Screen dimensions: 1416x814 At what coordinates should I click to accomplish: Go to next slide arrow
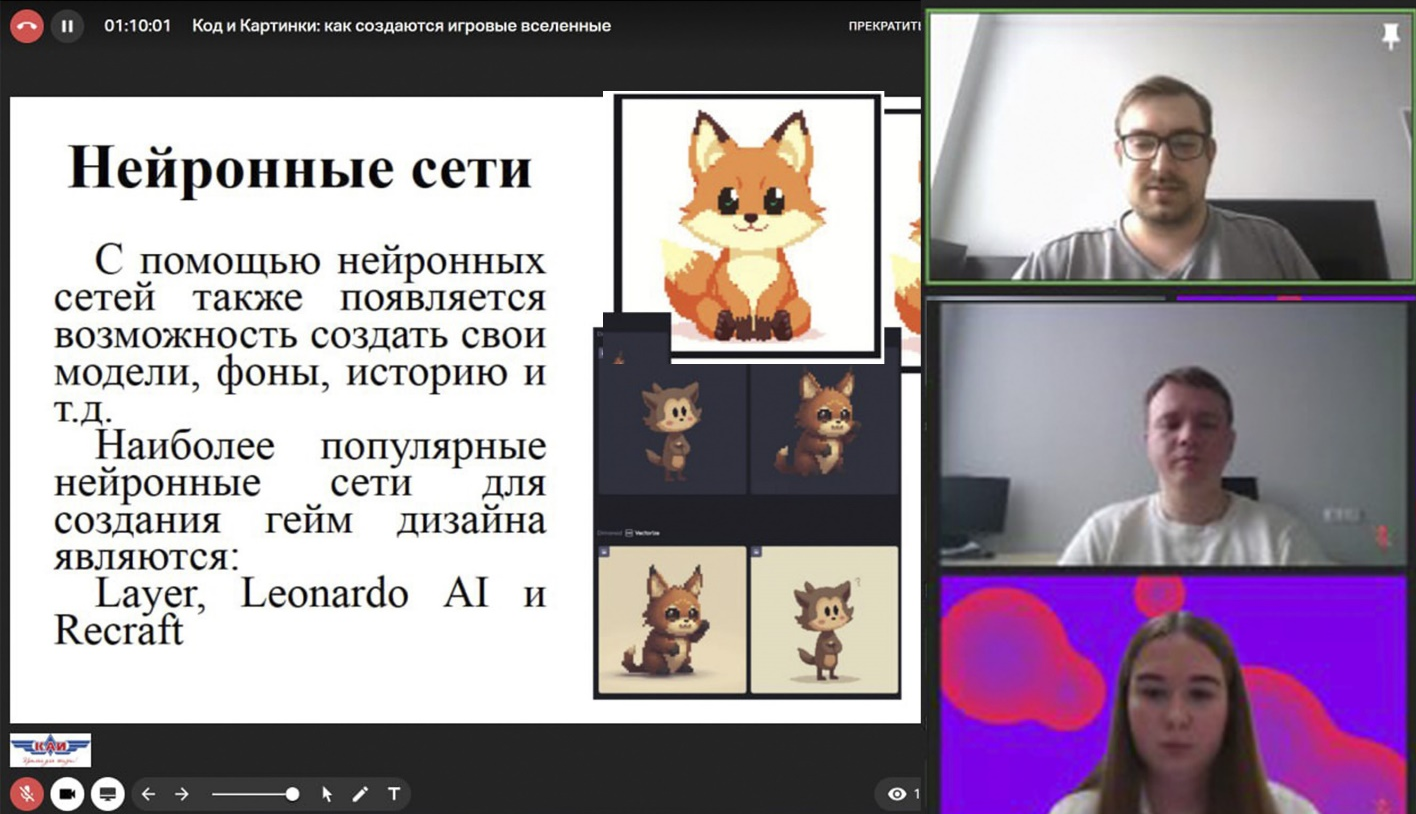coord(182,794)
